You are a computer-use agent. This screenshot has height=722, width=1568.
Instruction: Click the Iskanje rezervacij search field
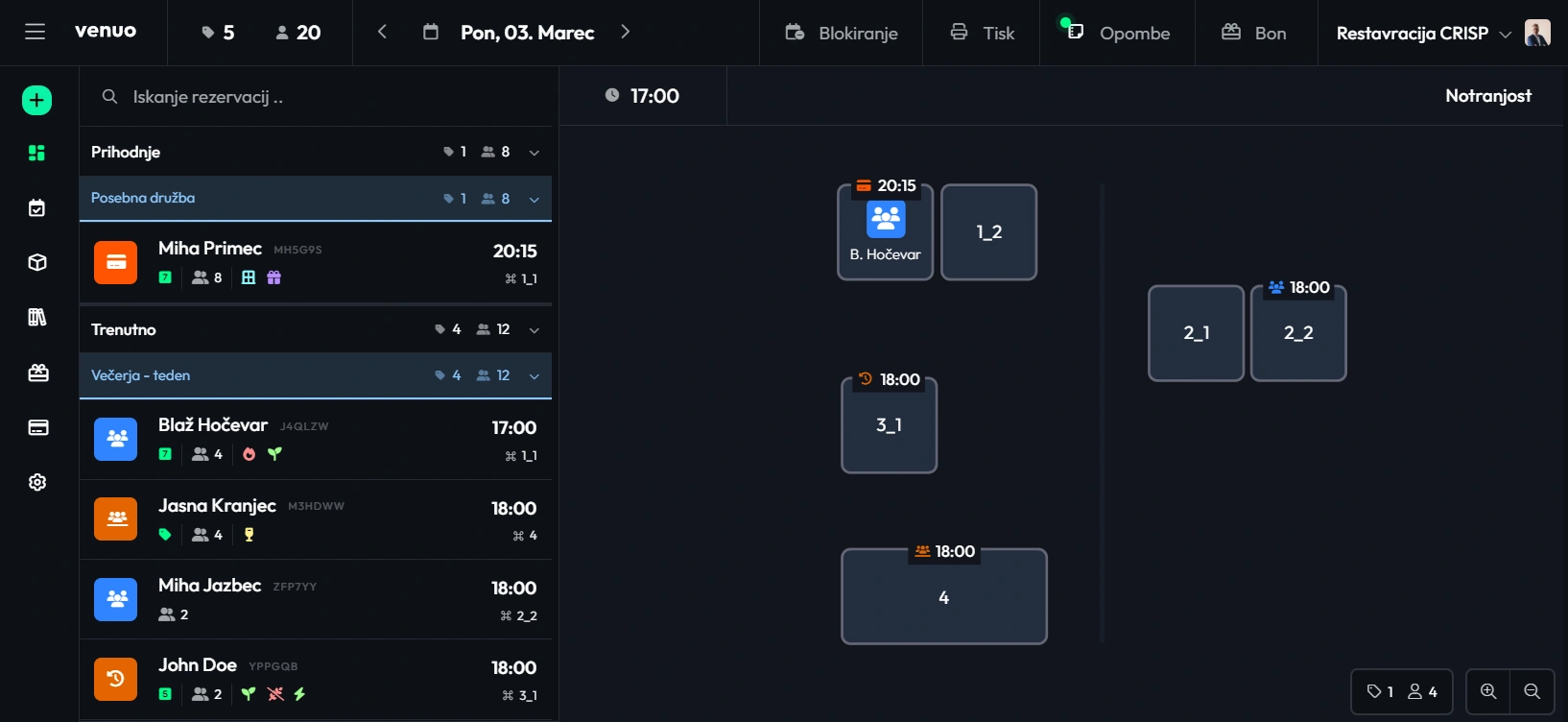click(x=316, y=97)
